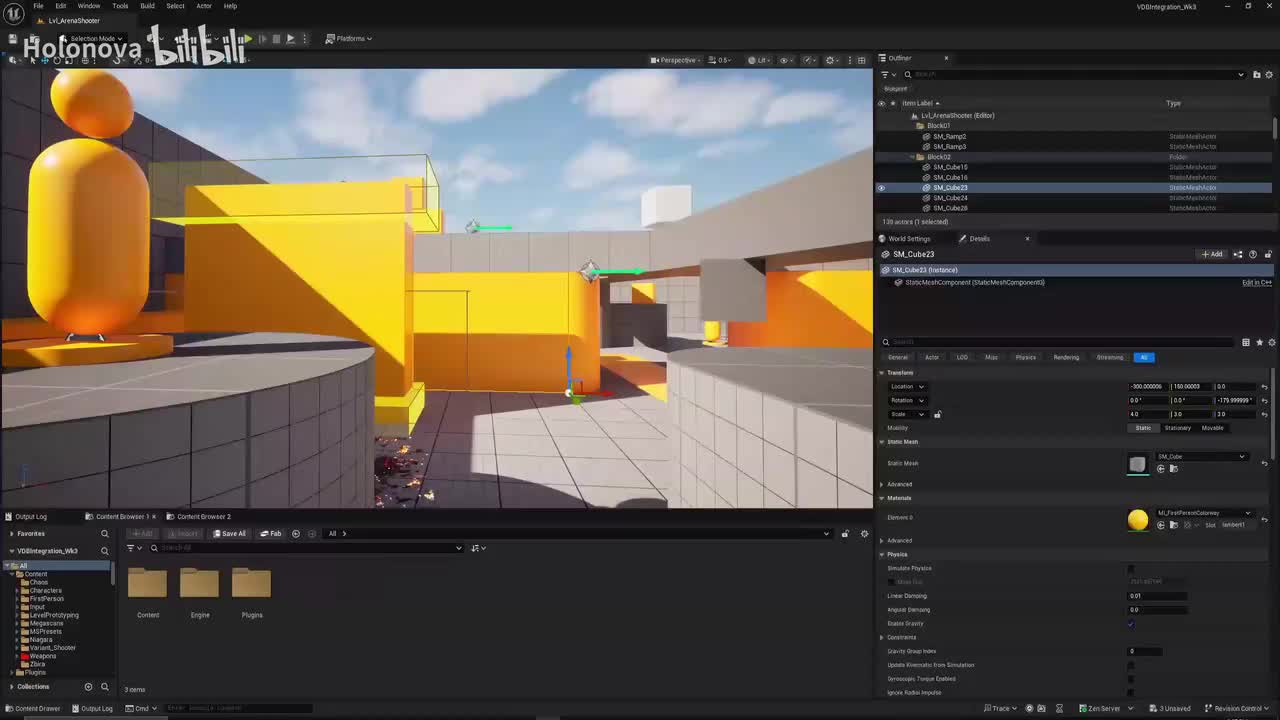Toggle the Enable Gravity checkbox
This screenshot has height=720, width=1280.
coord(1131,624)
